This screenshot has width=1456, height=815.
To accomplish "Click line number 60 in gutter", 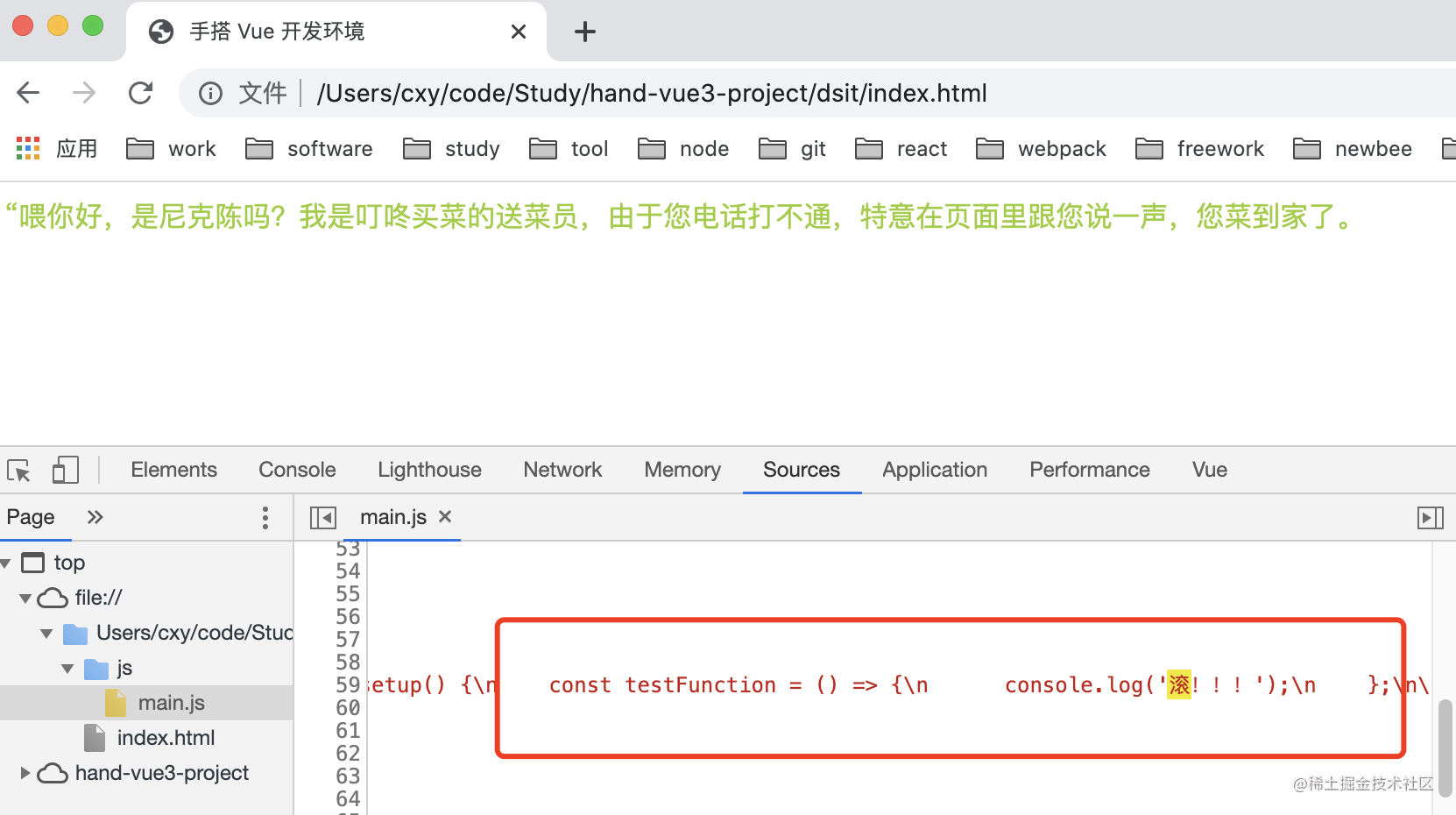I will click(x=348, y=707).
